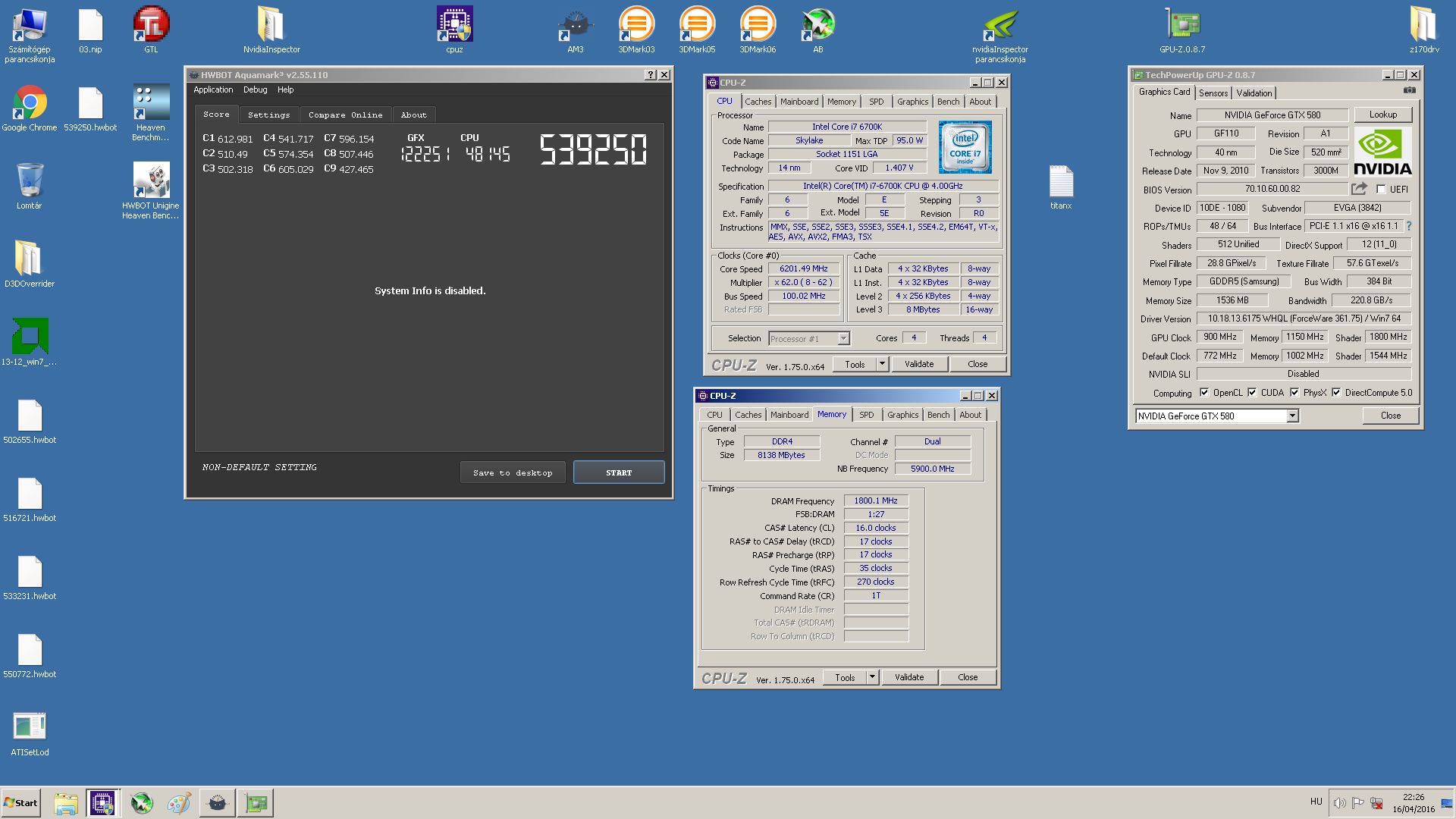1456x819 pixels.
Task: Click the Lookup button in GPU-Z
Action: point(1383,115)
